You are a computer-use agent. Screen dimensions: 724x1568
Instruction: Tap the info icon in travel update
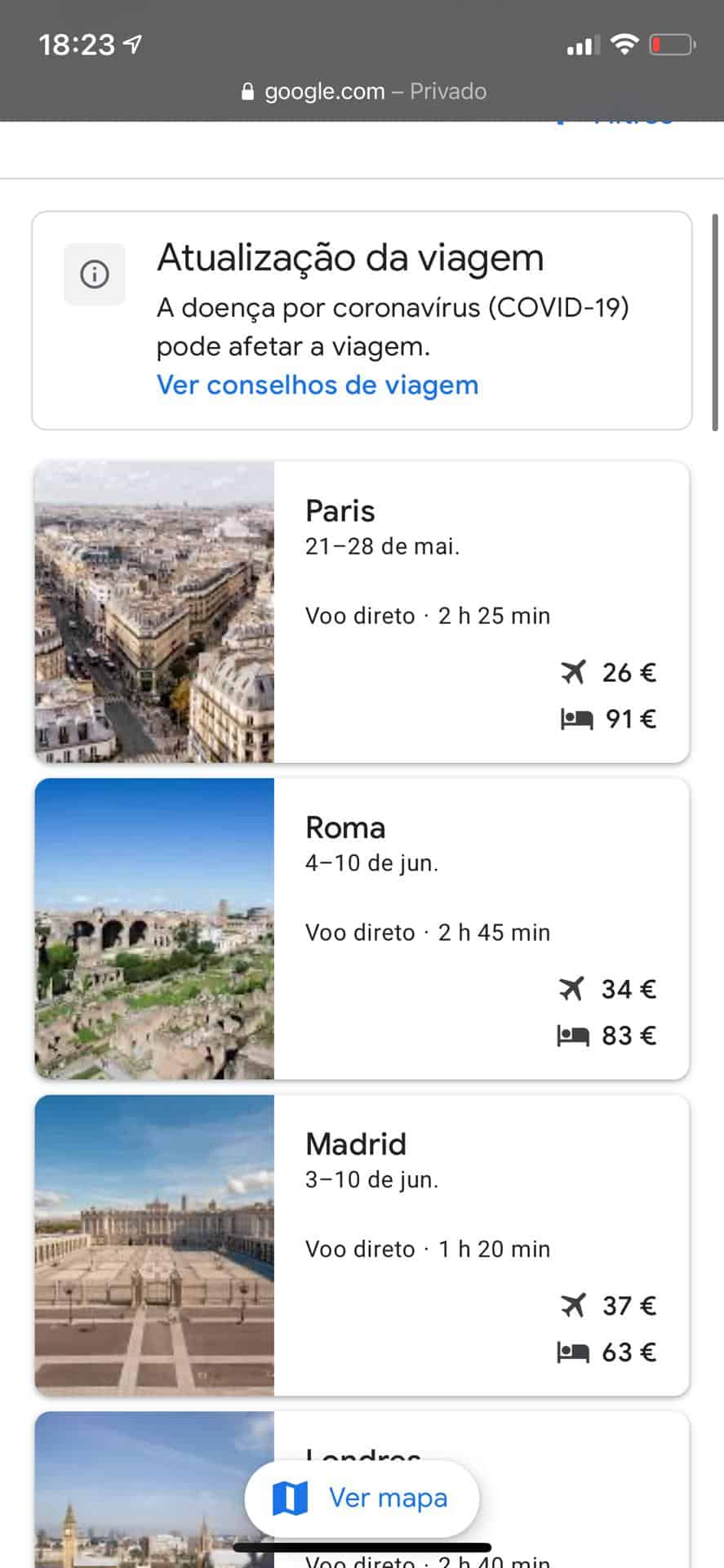[95, 274]
